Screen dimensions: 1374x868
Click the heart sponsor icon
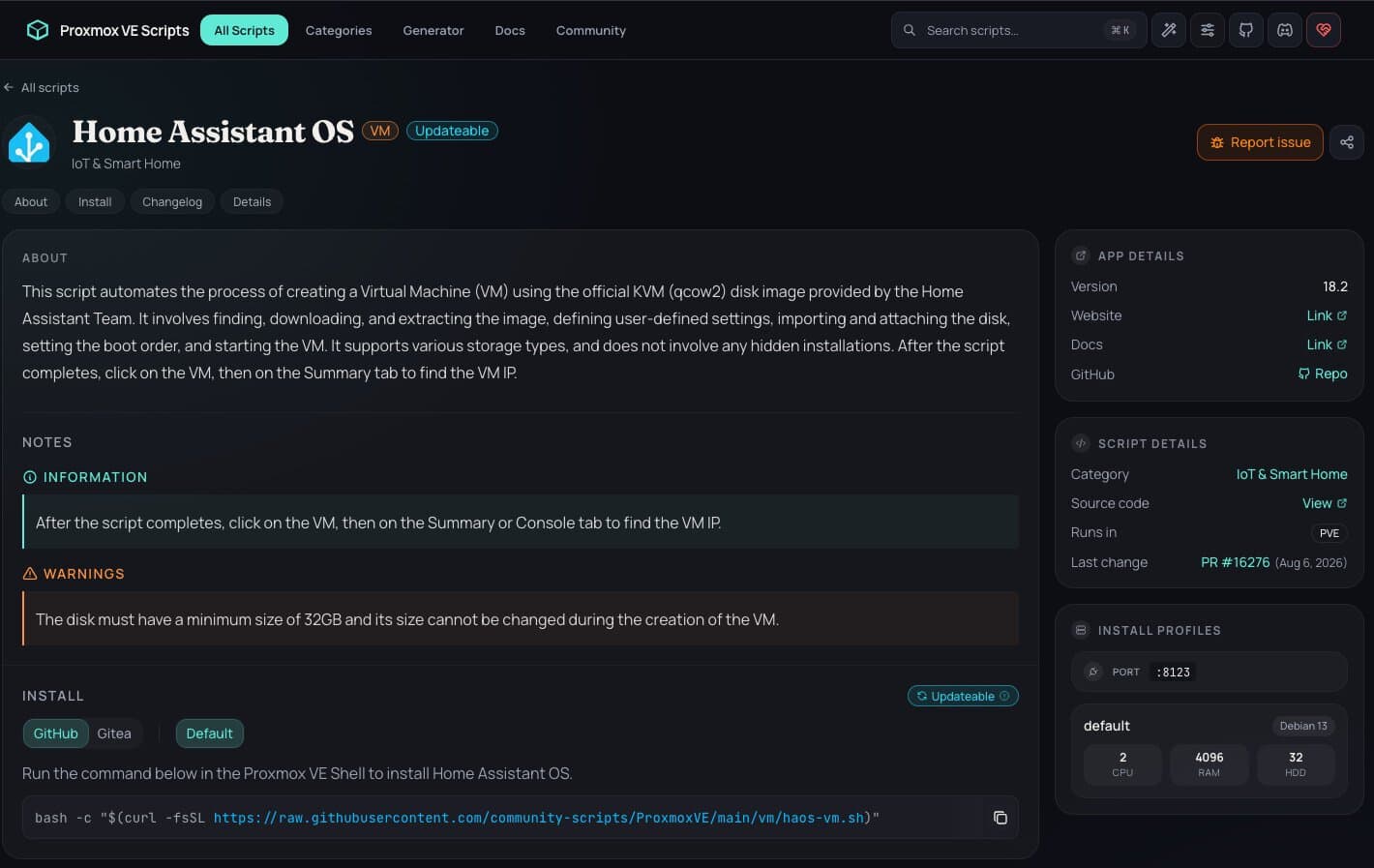(x=1324, y=30)
